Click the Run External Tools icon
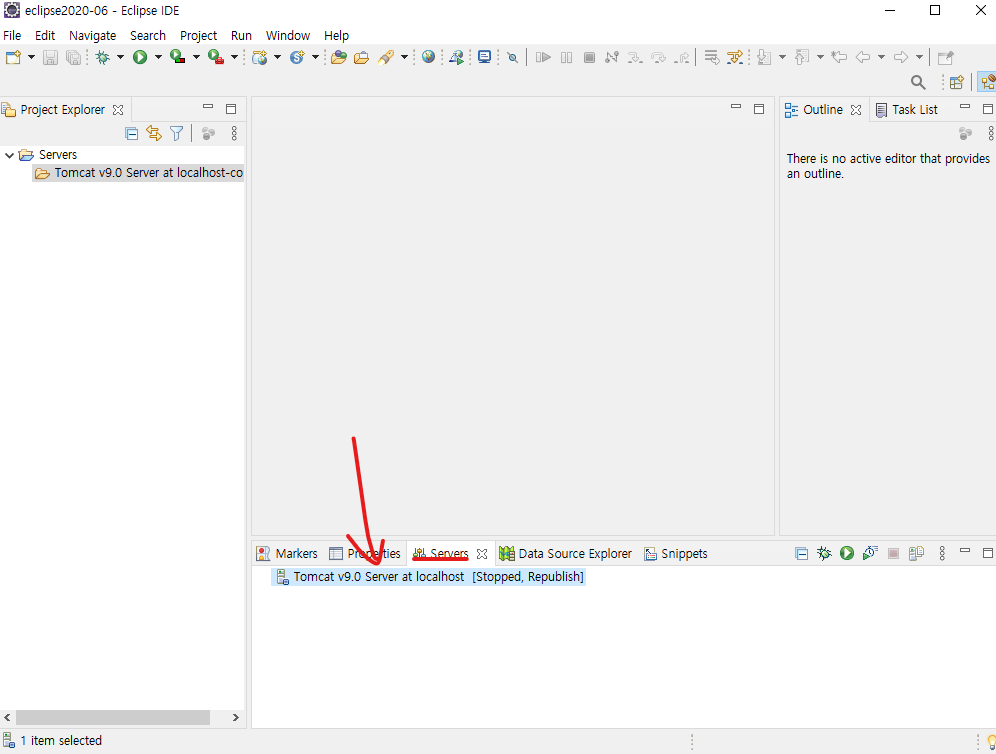The height and width of the screenshot is (754, 996). point(216,57)
